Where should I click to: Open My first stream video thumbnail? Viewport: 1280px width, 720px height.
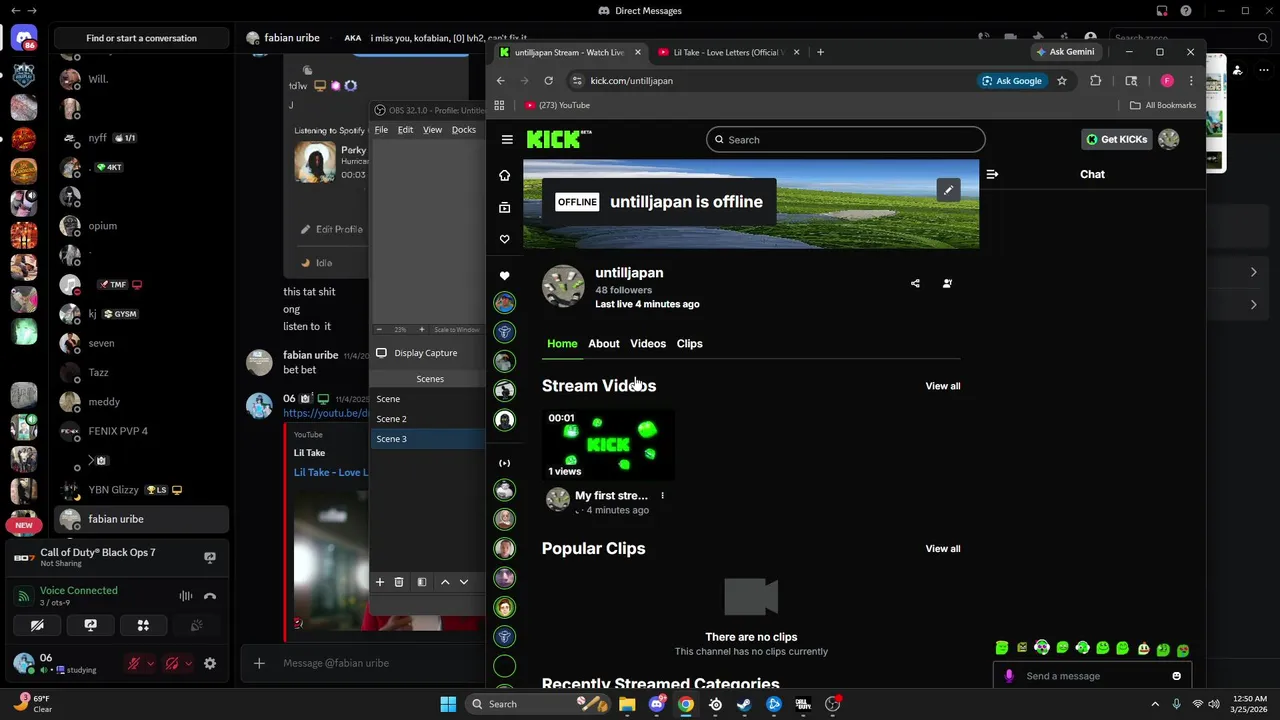[x=608, y=445]
